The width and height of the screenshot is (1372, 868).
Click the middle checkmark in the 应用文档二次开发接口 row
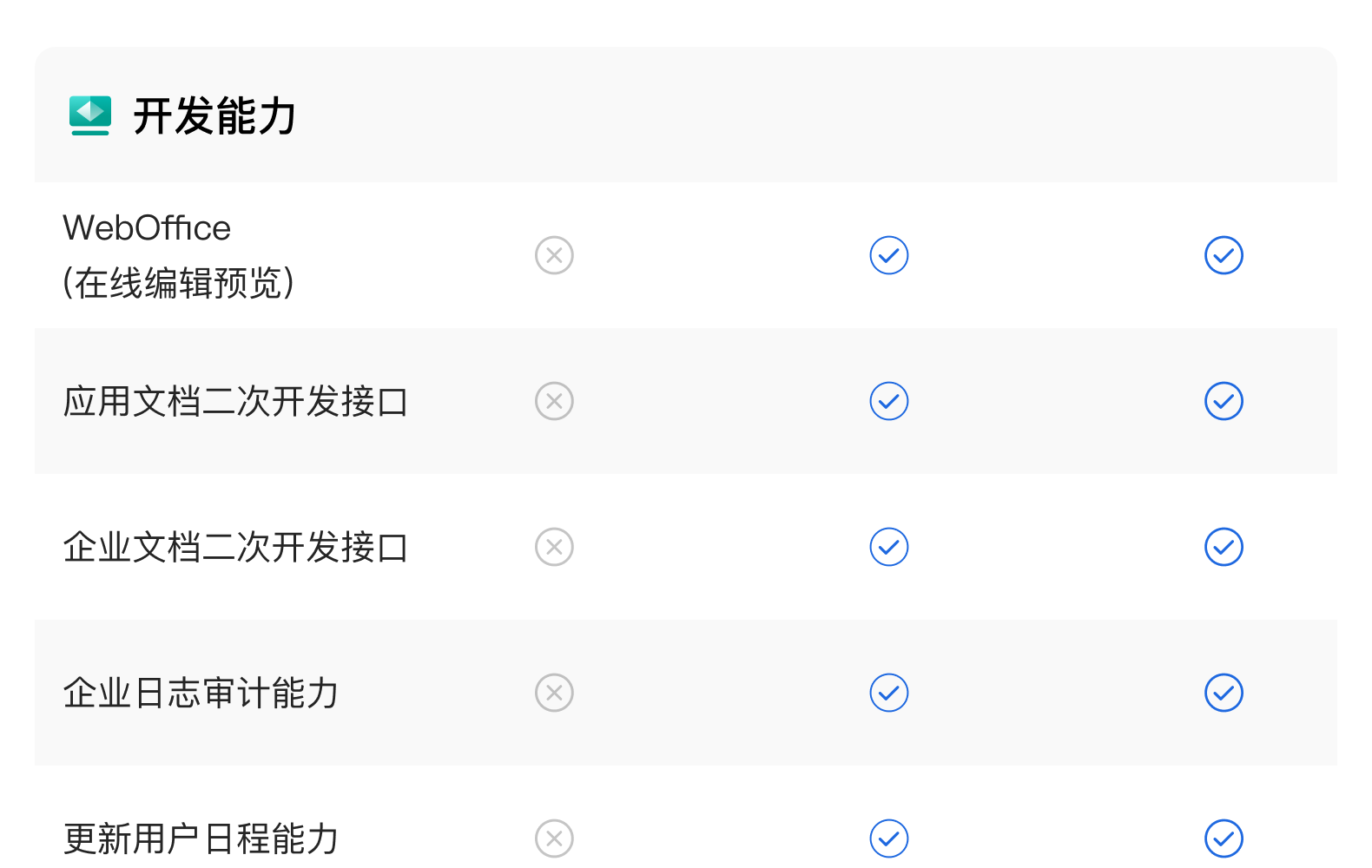pyautogui.click(x=889, y=401)
